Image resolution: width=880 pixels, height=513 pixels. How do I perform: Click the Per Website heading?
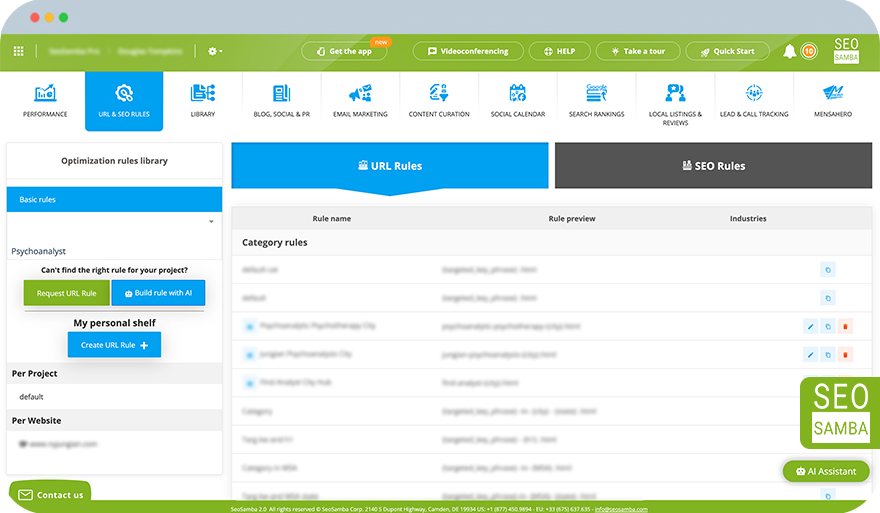(x=36, y=420)
